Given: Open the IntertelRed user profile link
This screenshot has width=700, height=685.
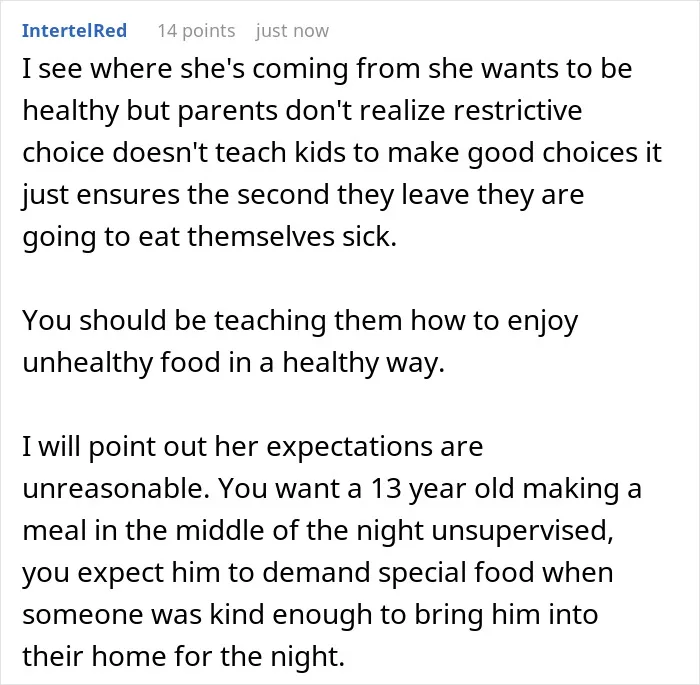Looking at the screenshot, I should (x=75, y=31).
